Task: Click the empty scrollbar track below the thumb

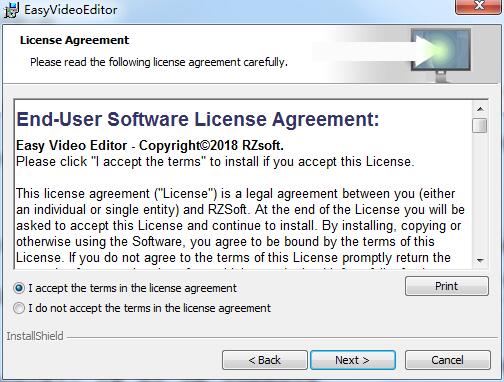Action: 480,193
